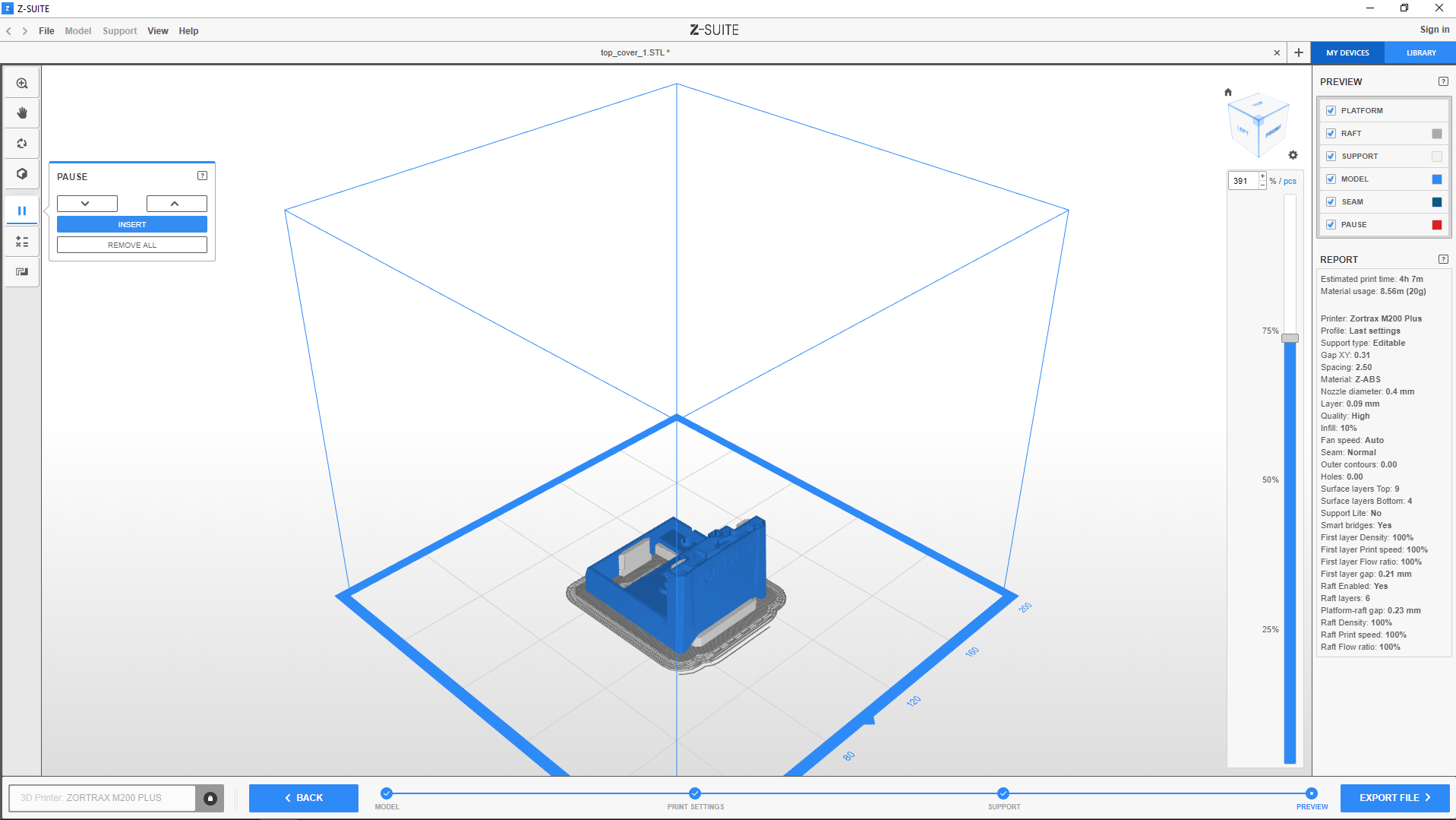This screenshot has width=1456, height=820.
Task: Go back with the navigation arrow
Action: click(9, 31)
